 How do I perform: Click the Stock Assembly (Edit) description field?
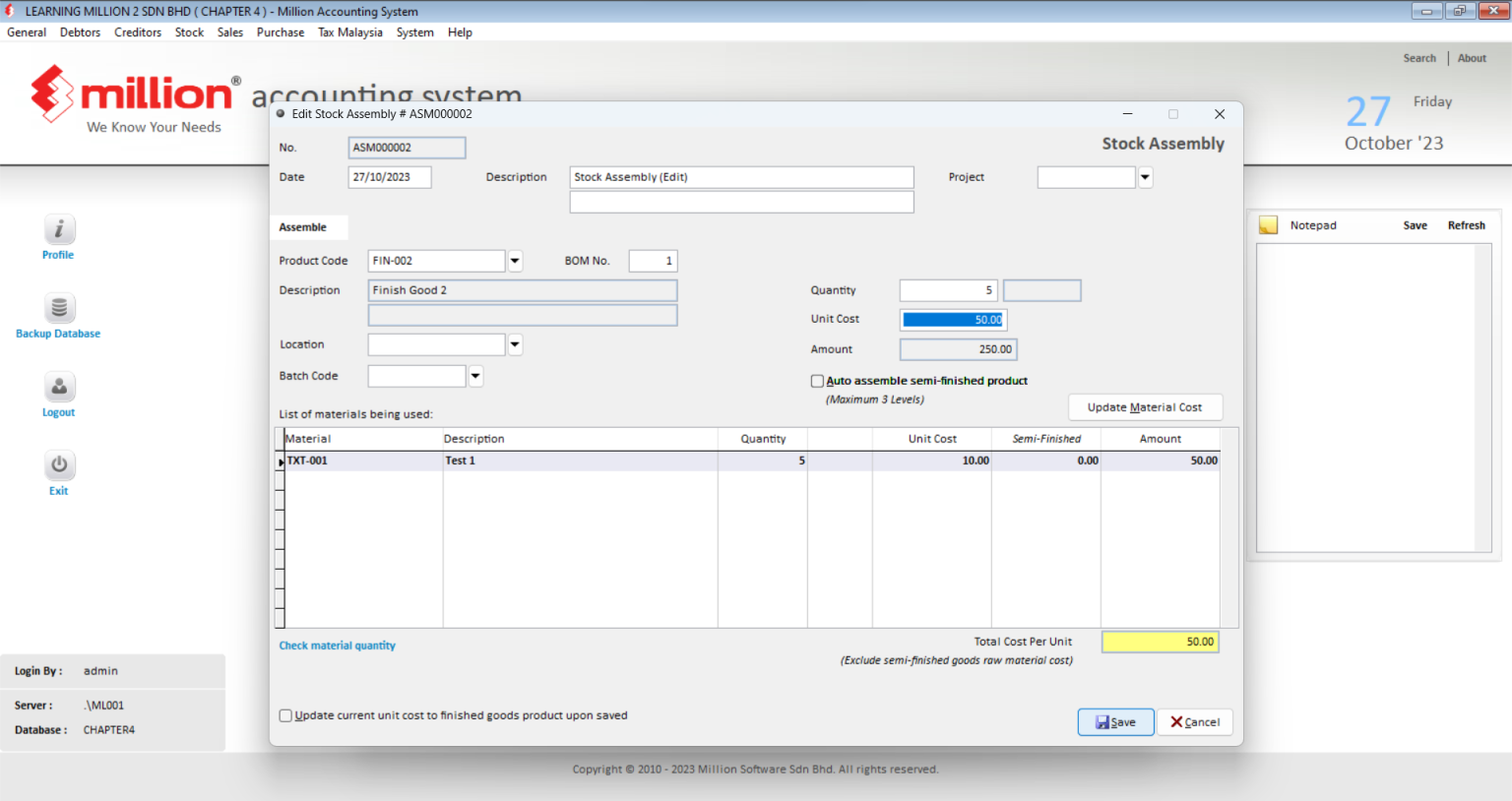point(741,177)
